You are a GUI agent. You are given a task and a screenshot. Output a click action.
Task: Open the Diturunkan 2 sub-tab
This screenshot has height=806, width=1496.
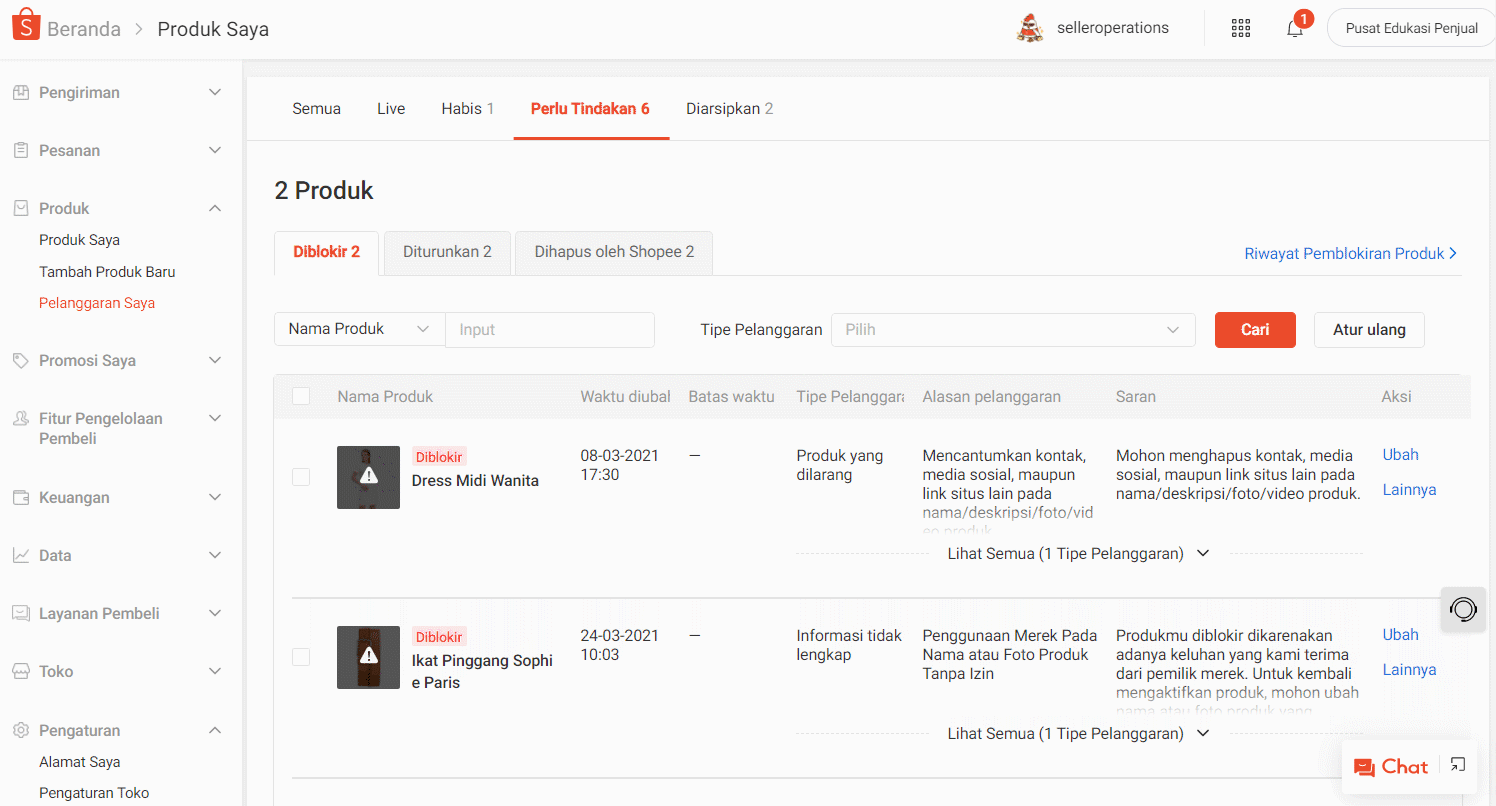(x=447, y=252)
